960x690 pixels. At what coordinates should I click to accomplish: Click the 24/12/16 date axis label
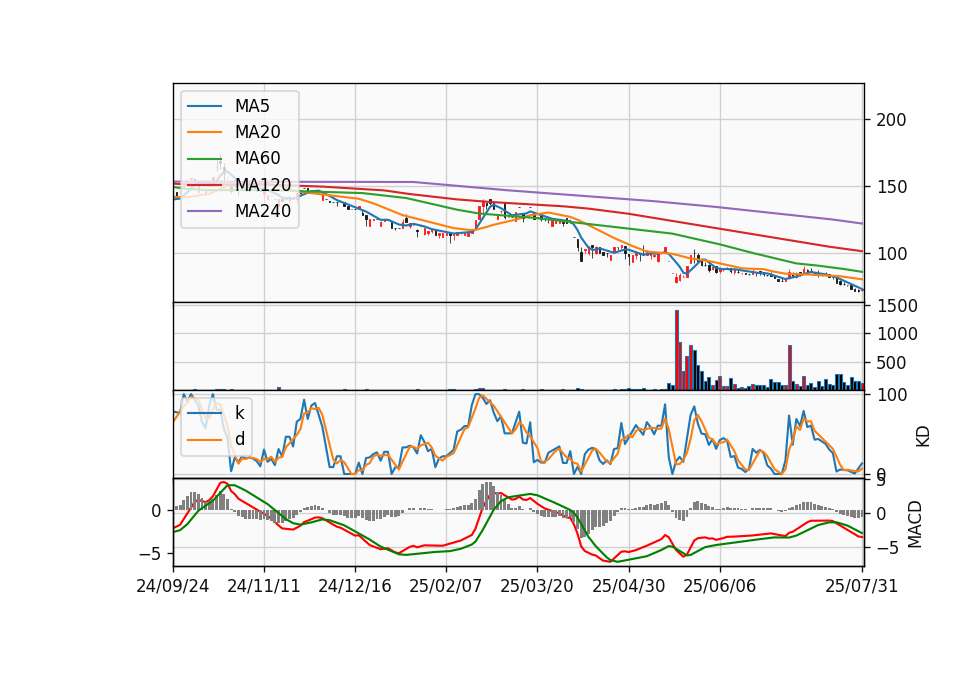coord(354,586)
